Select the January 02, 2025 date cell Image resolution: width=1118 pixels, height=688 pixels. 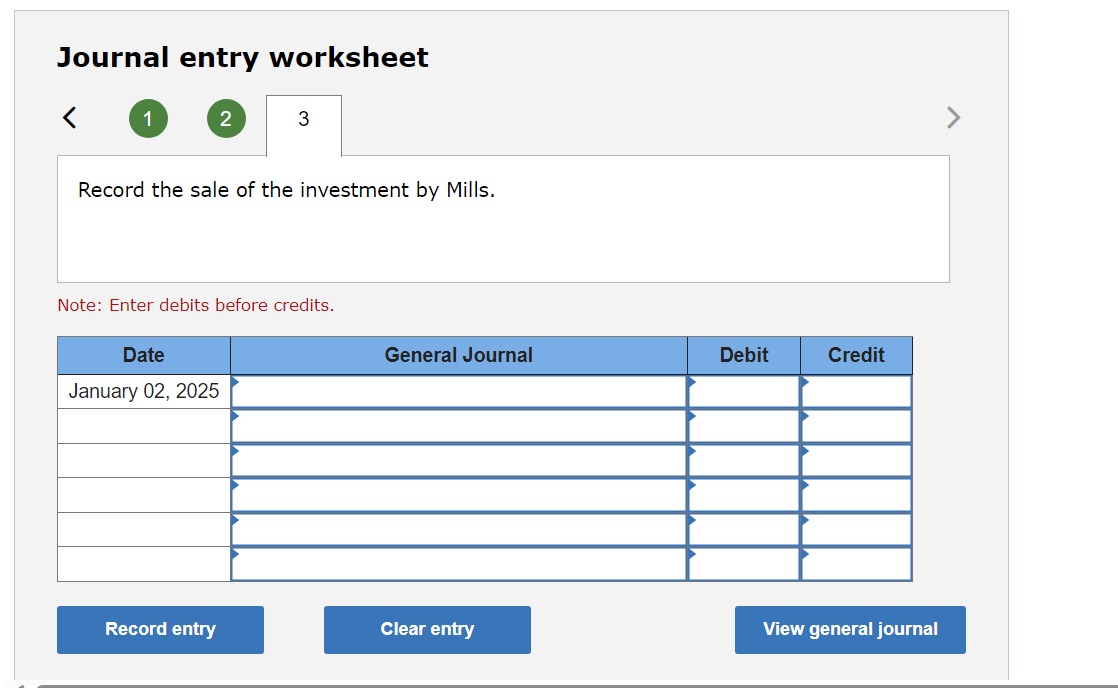pos(144,390)
